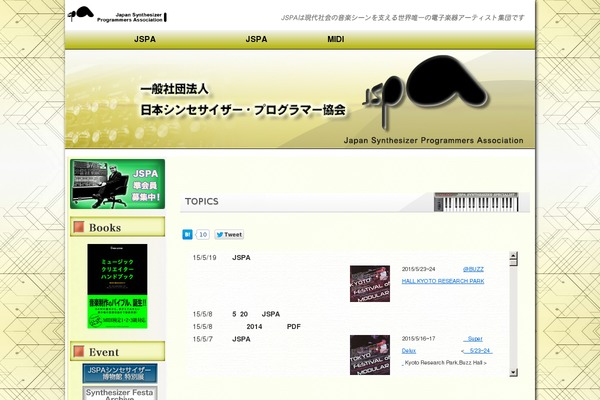Click the Tweet button
This screenshot has width=600, height=400.
229,234
